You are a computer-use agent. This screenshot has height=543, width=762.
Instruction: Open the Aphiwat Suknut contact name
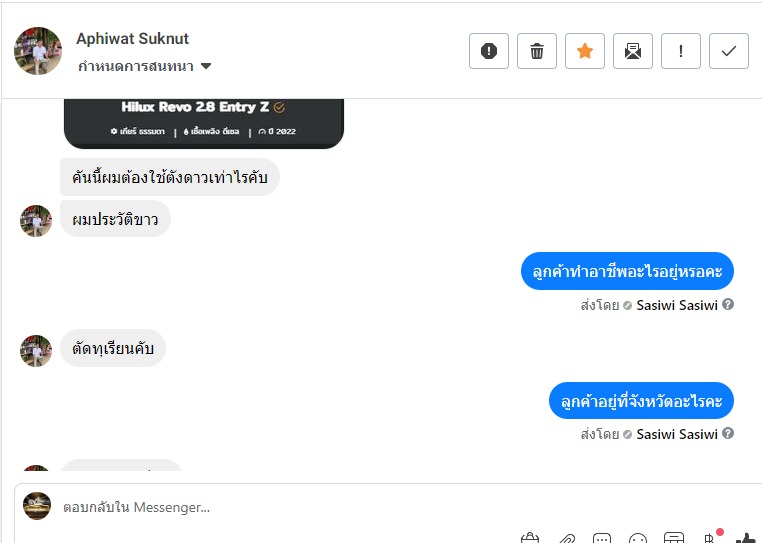tap(132, 39)
